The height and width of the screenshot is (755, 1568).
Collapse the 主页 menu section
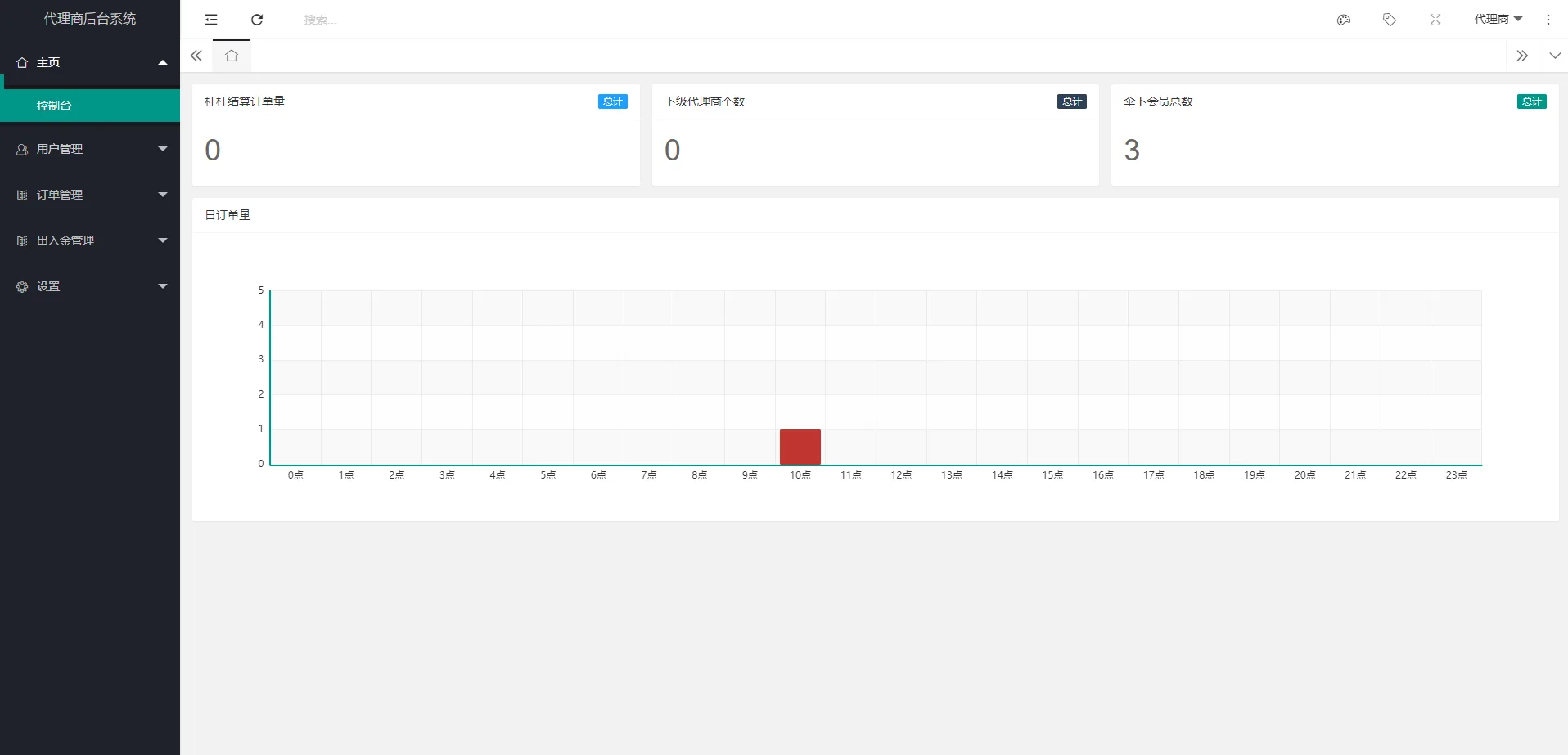[x=90, y=62]
